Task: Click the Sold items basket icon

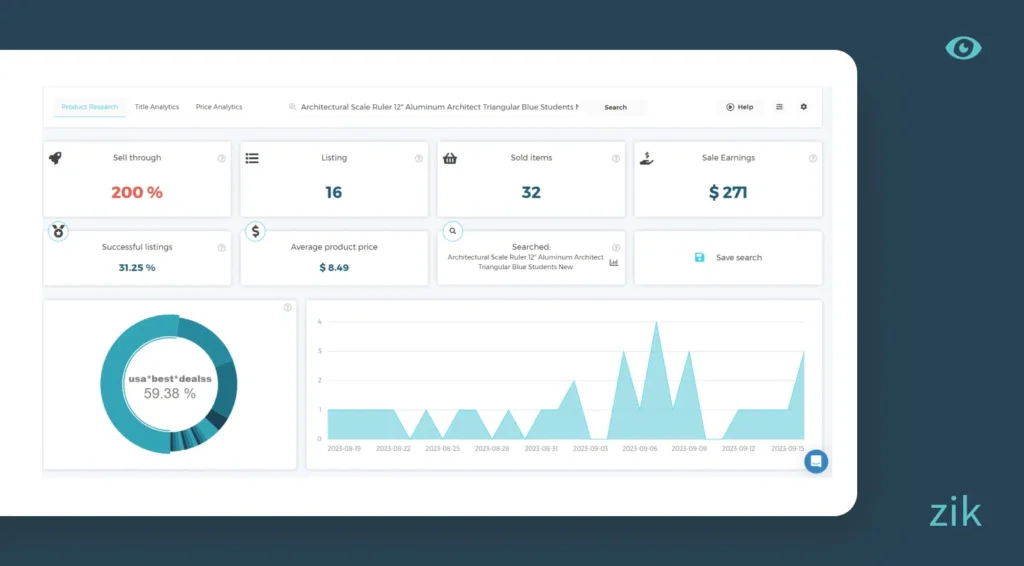Action: click(450, 158)
